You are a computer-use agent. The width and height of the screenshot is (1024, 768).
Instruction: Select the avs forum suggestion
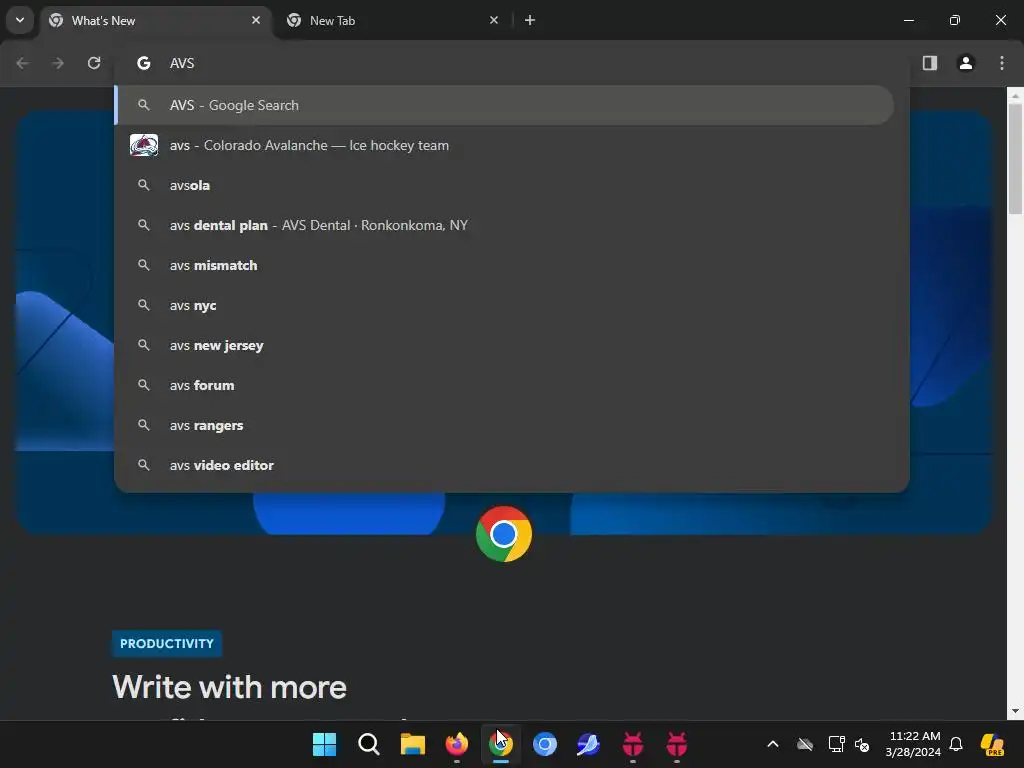(504, 385)
